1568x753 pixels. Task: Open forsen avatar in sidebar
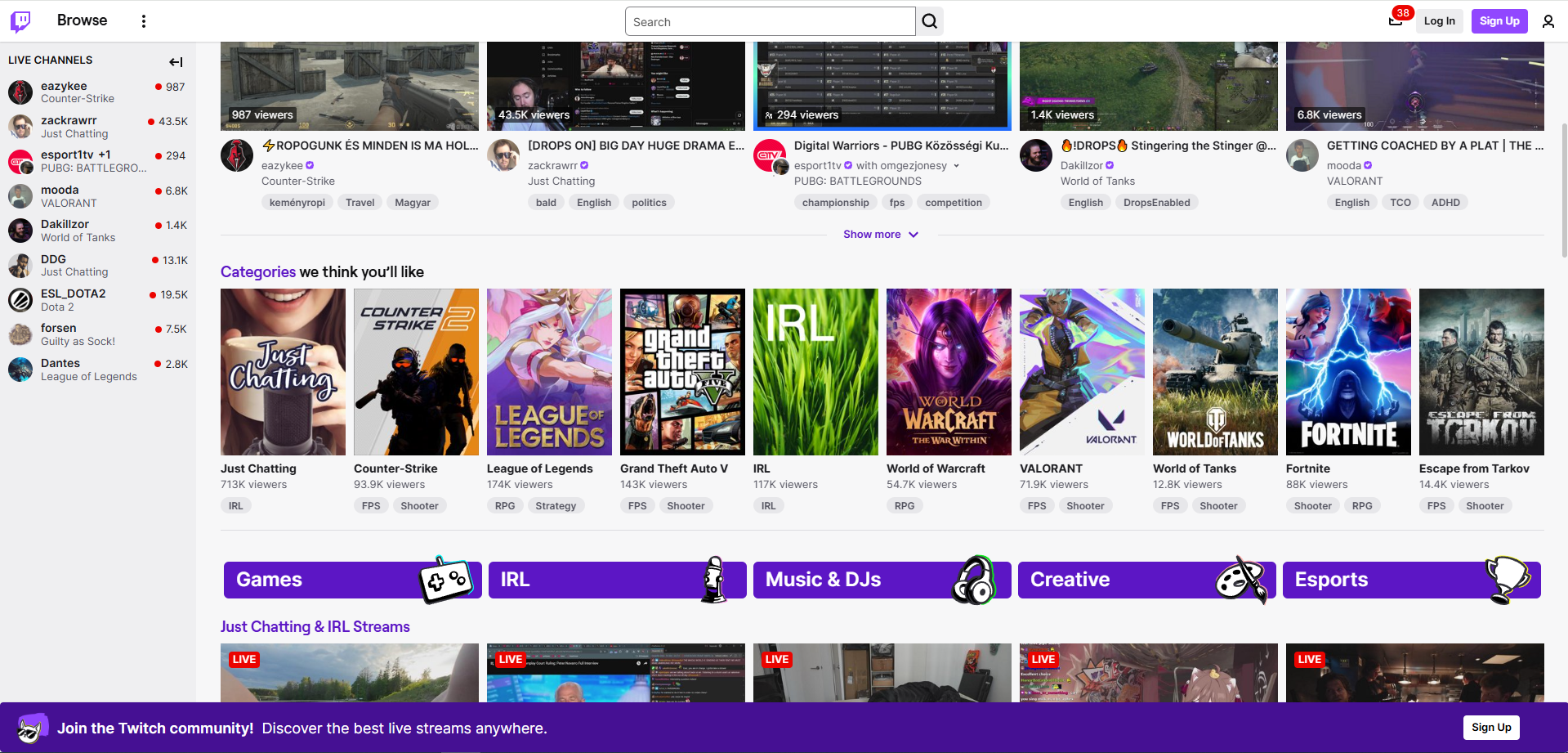[x=20, y=334]
